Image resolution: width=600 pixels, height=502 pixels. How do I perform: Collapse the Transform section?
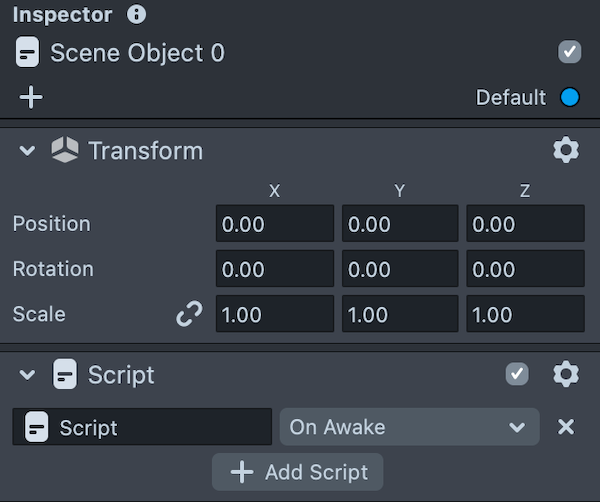(27, 151)
